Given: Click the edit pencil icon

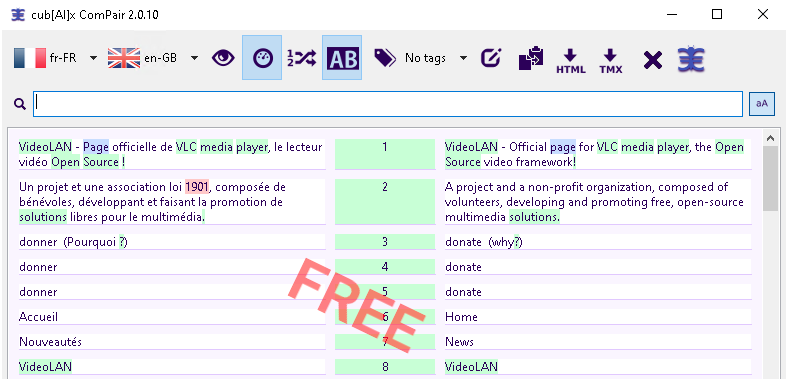Looking at the screenshot, I should coord(490,58).
